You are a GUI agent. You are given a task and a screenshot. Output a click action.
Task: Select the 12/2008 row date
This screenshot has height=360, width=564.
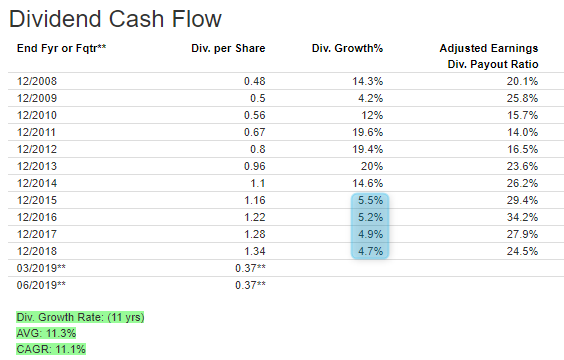(37, 81)
